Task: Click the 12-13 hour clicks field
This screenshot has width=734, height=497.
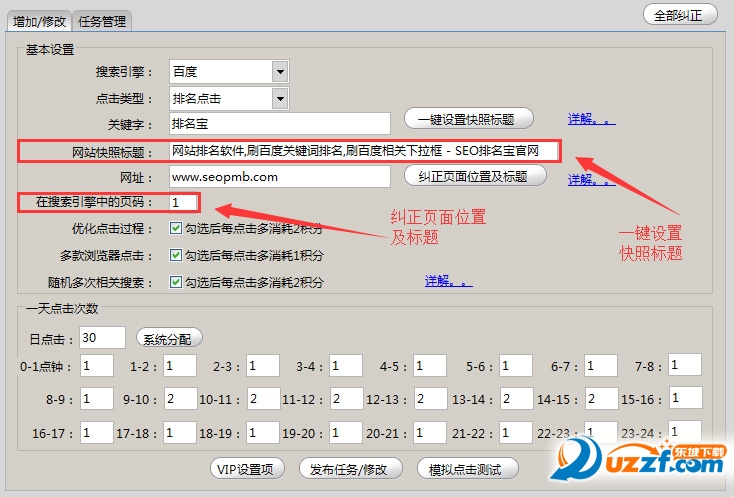Action: pos(430,399)
